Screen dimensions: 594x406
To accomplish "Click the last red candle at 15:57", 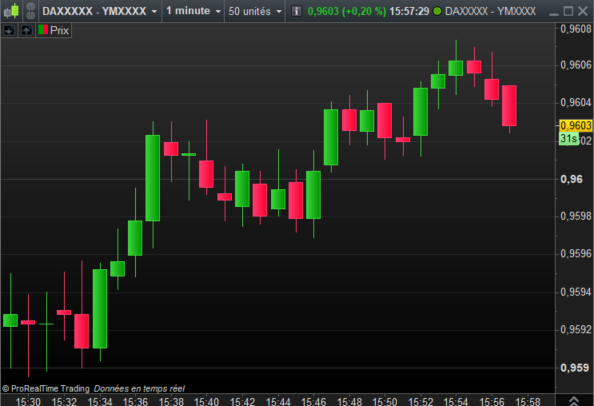I will click(509, 106).
